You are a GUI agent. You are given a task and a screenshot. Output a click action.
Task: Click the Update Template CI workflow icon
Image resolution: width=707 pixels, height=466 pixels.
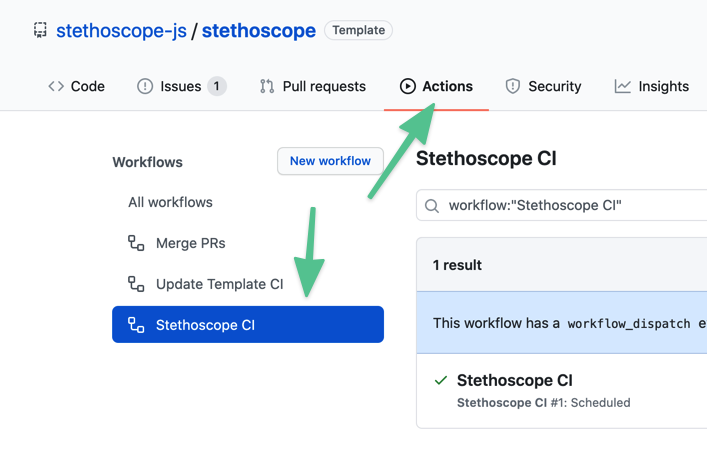click(x=136, y=284)
